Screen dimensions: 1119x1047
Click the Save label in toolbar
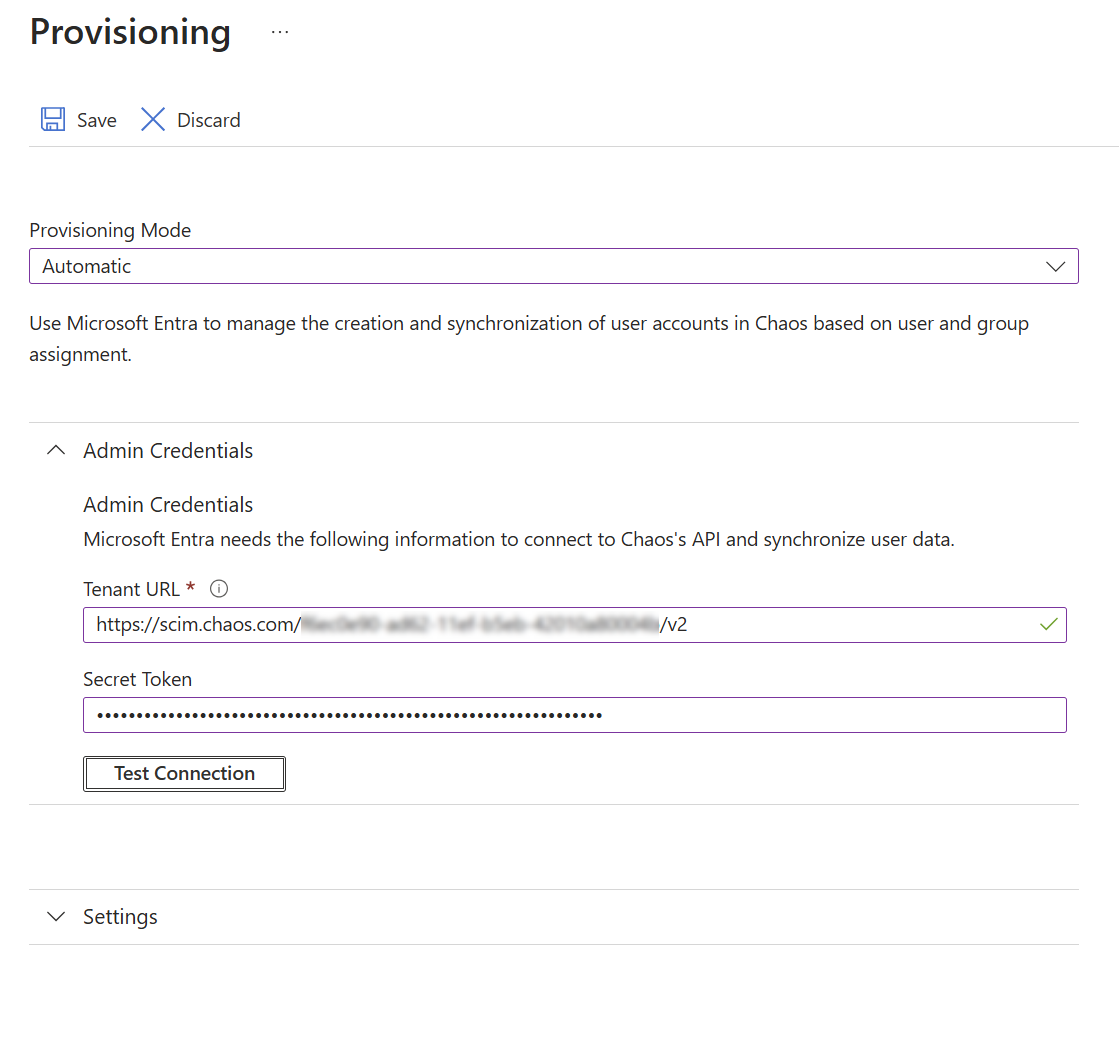coord(97,120)
